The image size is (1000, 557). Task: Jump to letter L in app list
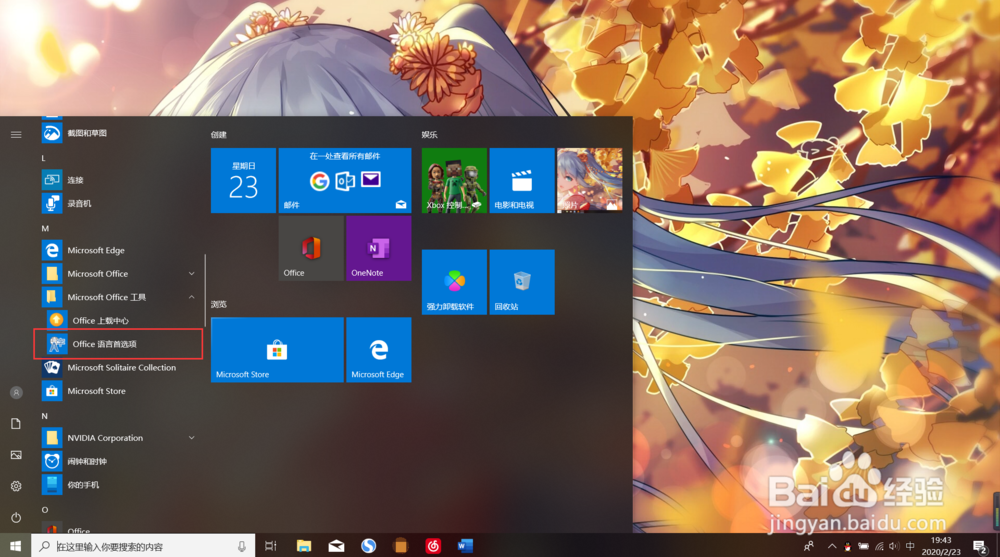(x=43, y=158)
